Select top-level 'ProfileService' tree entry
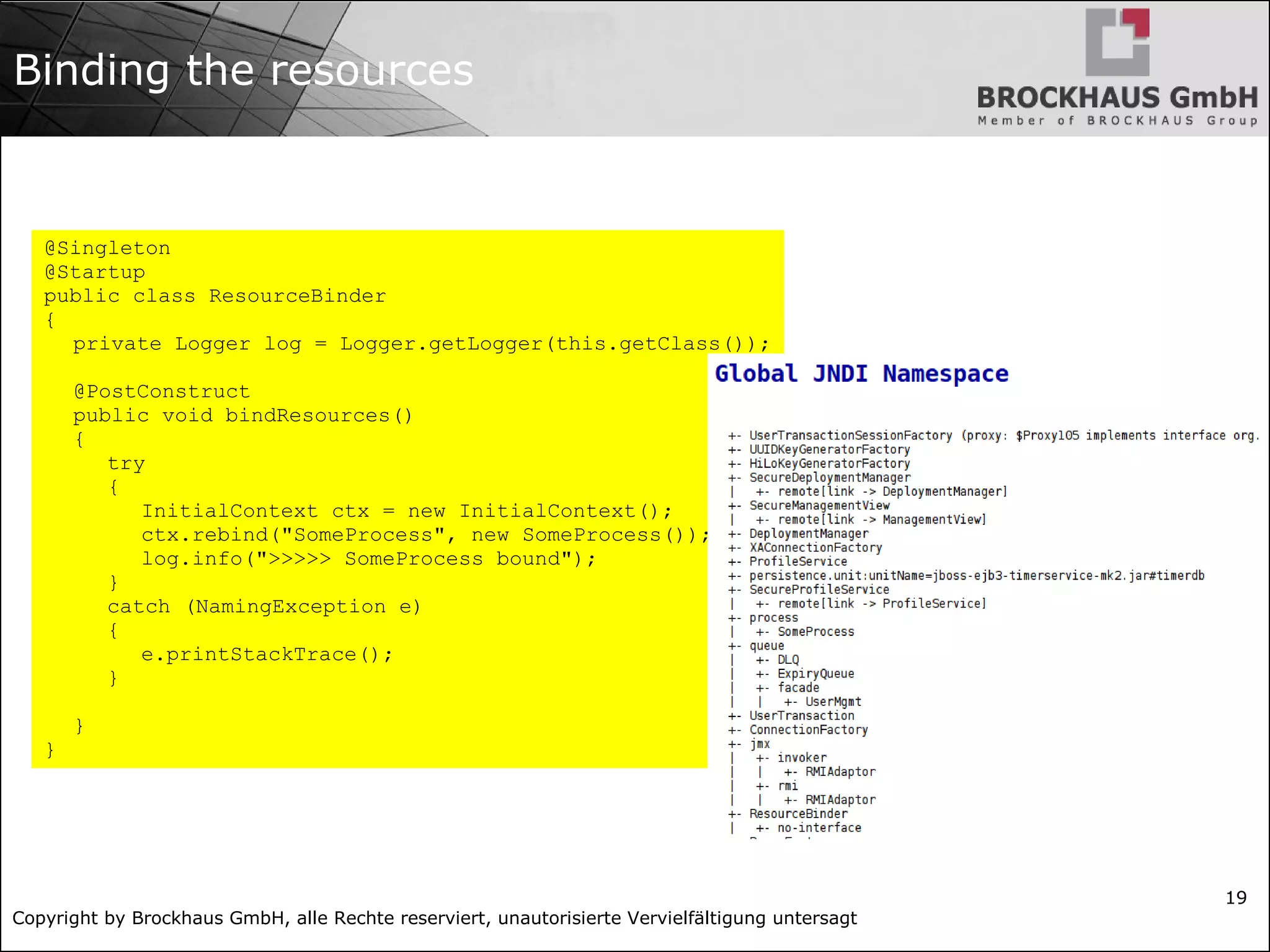The image size is (1270, 952). [798, 562]
